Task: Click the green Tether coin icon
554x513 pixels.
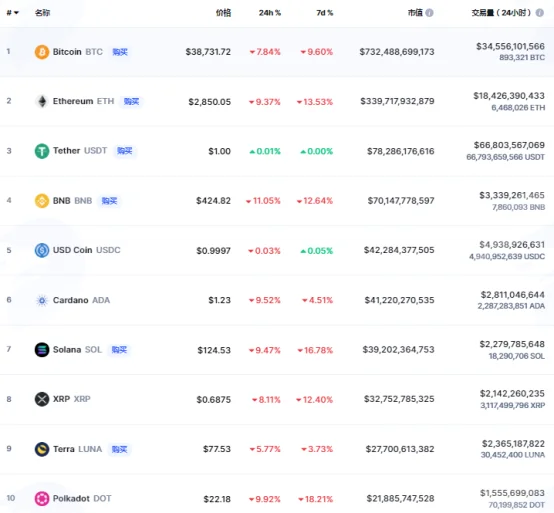Action: (x=42, y=151)
